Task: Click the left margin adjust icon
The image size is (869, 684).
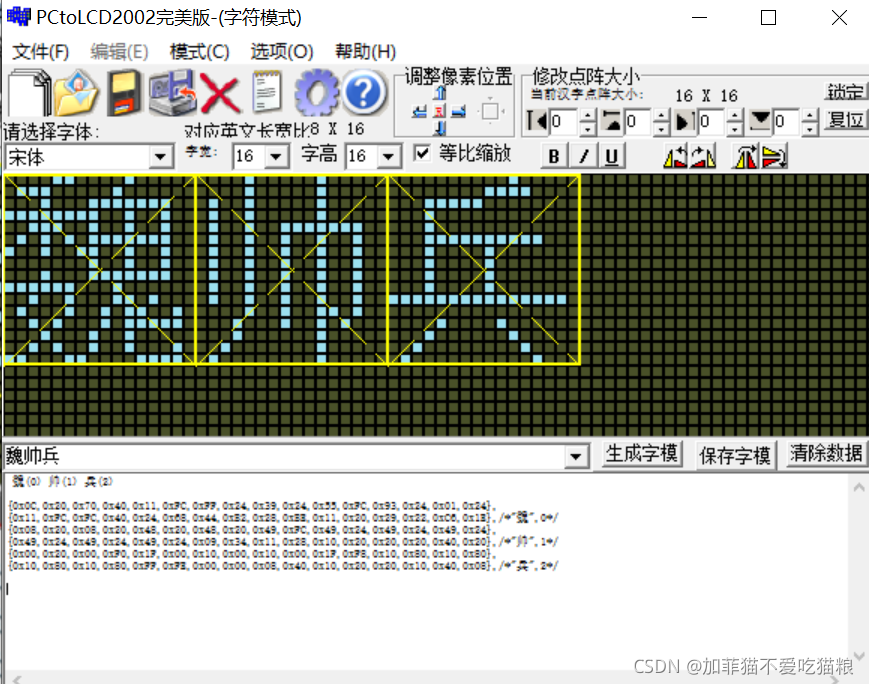Action: tap(536, 121)
